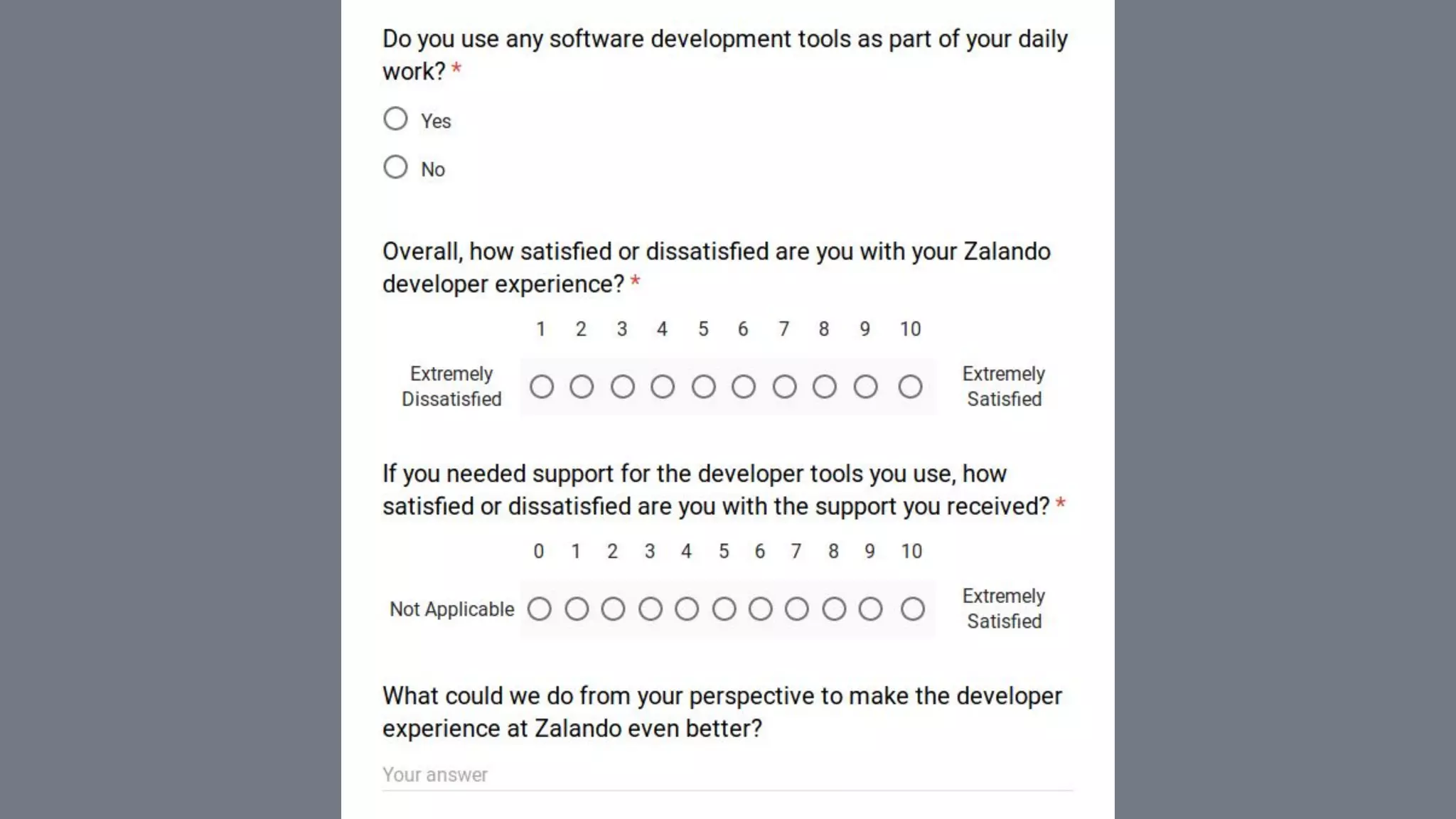Choose rating 2 for overall developer experience
Image resolution: width=1456 pixels, height=819 pixels.
(582, 387)
